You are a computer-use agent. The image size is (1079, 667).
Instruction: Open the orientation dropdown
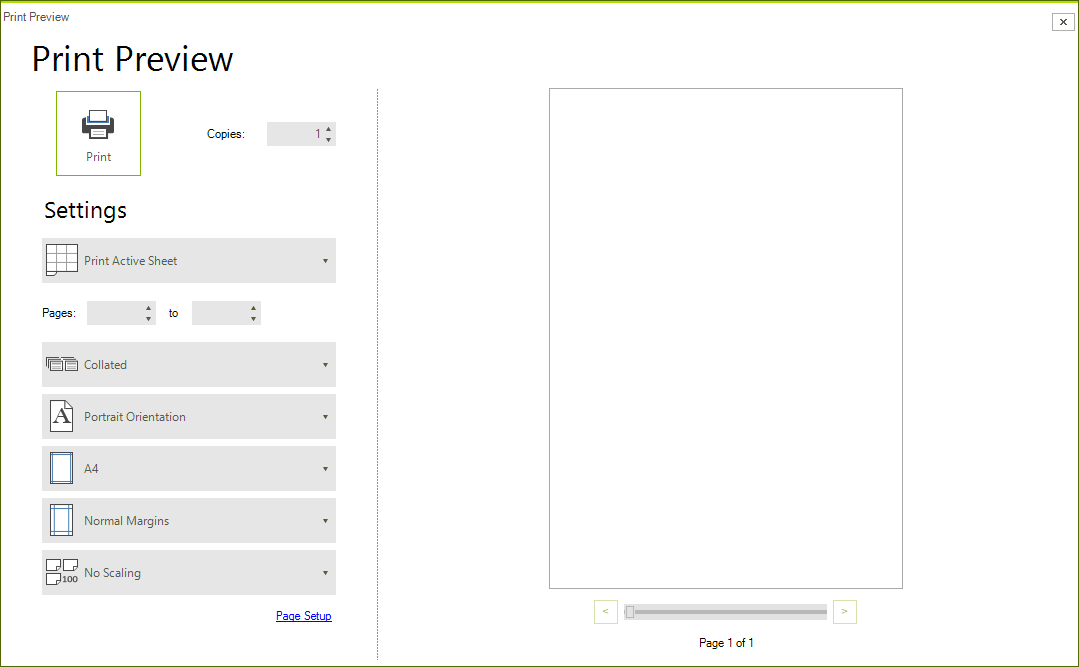click(324, 416)
